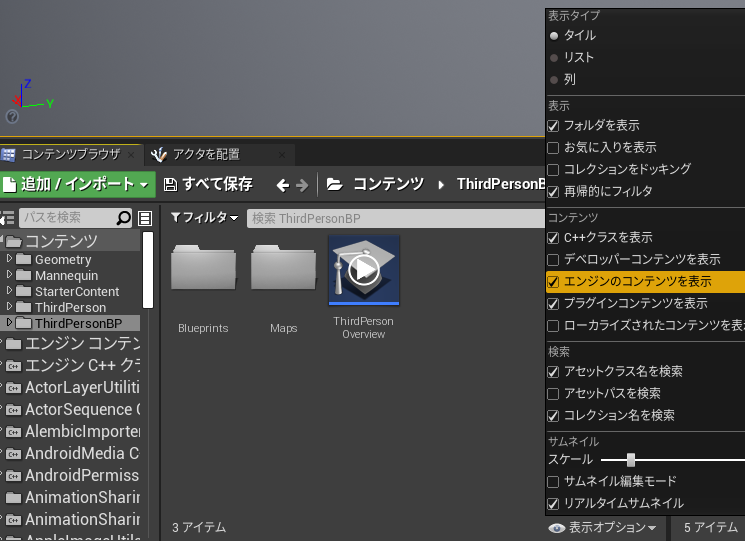The image size is (745, 541).
Task: Open the フィルタ dropdown
Action: point(204,218)
